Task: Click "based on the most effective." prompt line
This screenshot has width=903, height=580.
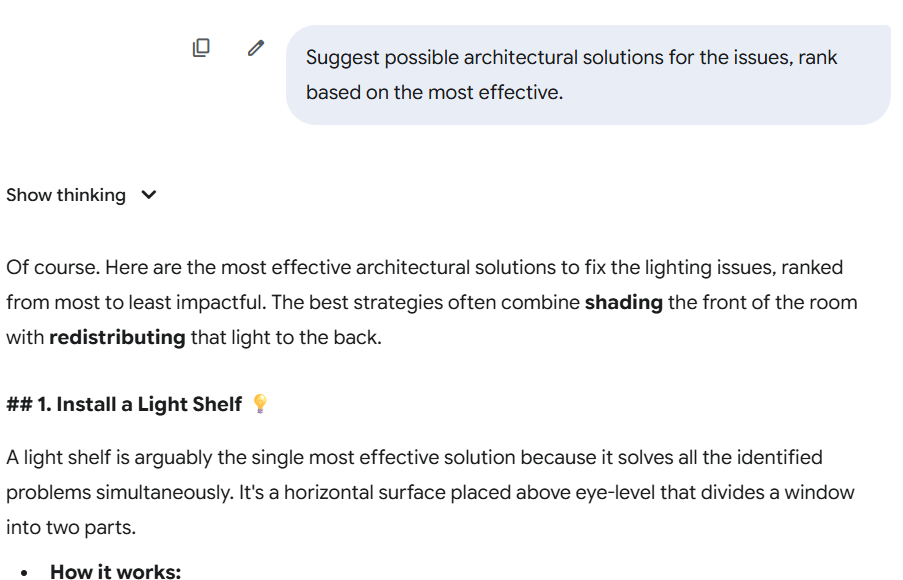Action: click(434, 92)
